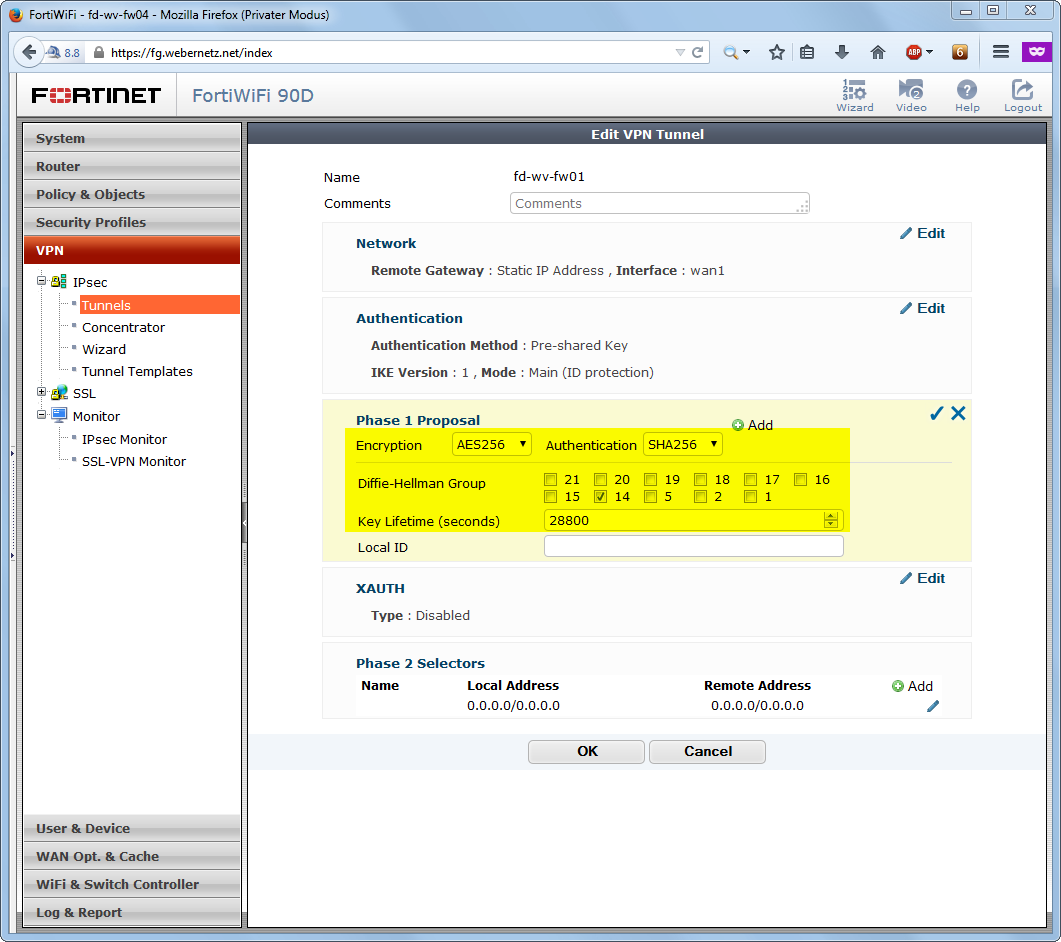Expand the SSL tree node
Viewport: 1061px width, 942px height.
coord(41,392)
